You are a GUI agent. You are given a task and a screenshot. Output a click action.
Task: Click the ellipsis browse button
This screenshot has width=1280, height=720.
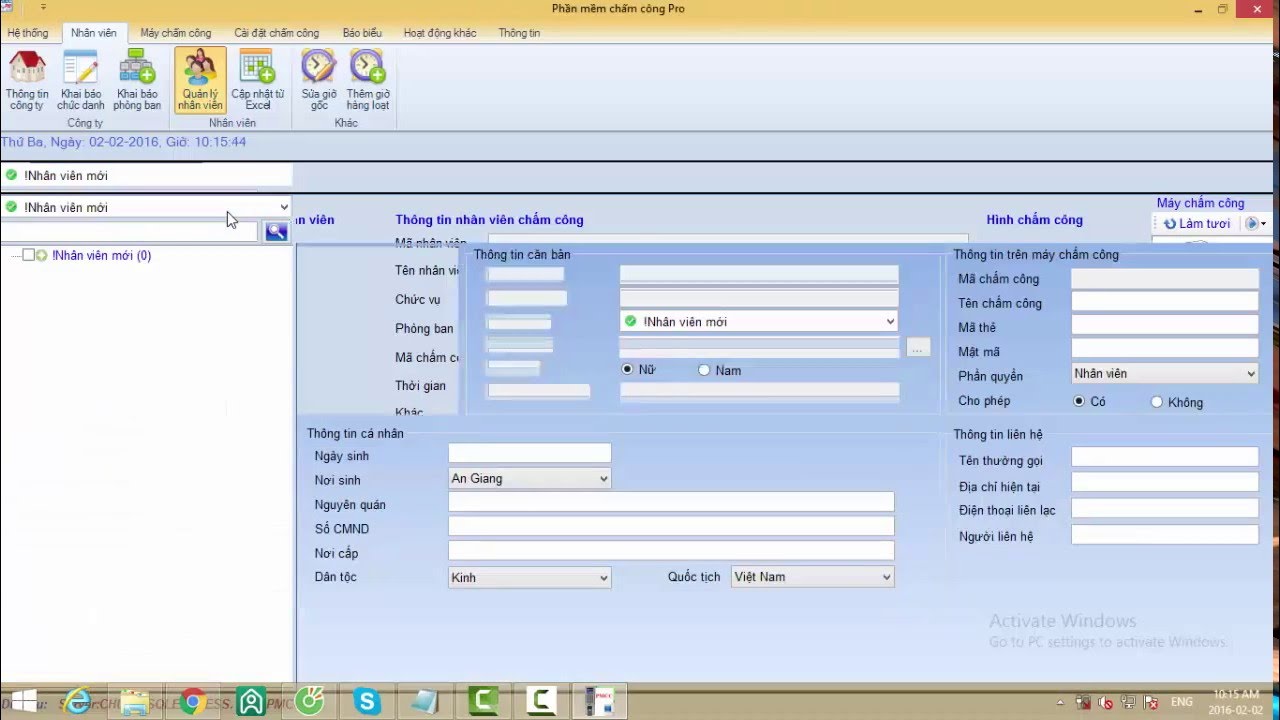[x=918, y=348]
